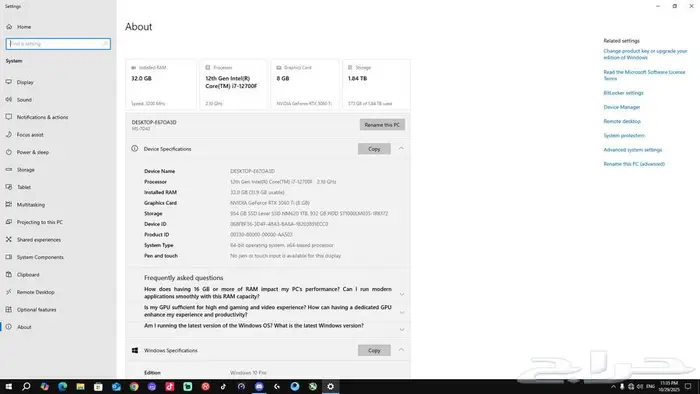Click '64-bit operating system' System Type value
Viewport: 700px width, 394px height.
[282, 245]
